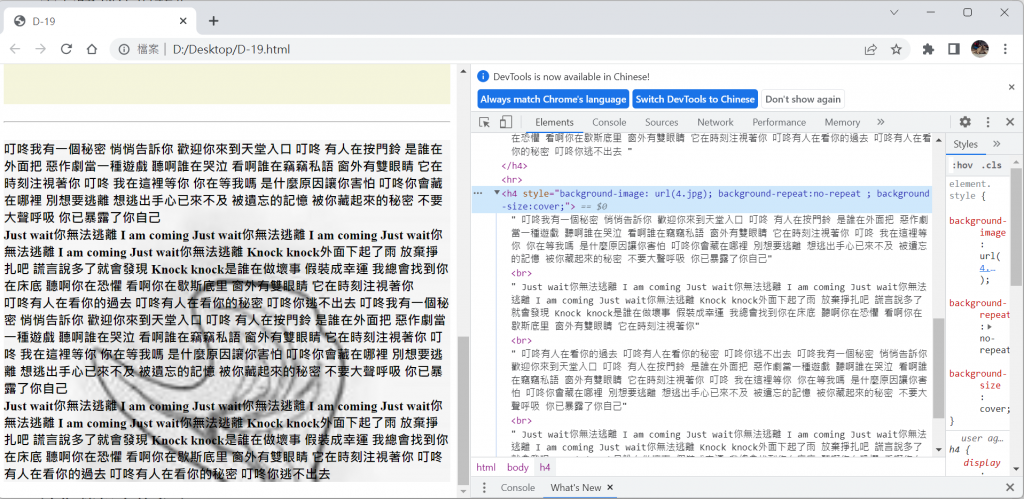Open the top Console tab
Viewport: 1024px width, 499px height.
coord(609,122)
